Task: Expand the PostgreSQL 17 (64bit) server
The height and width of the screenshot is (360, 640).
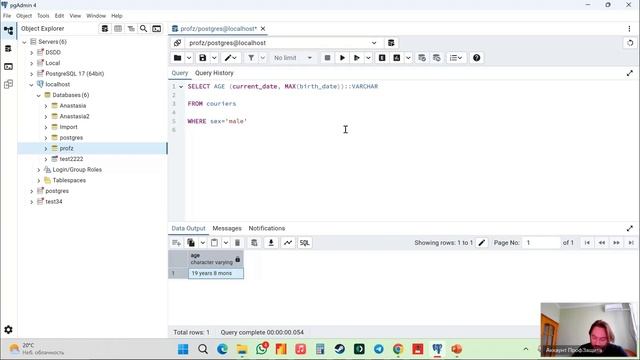Action: (x=32, y=74)
